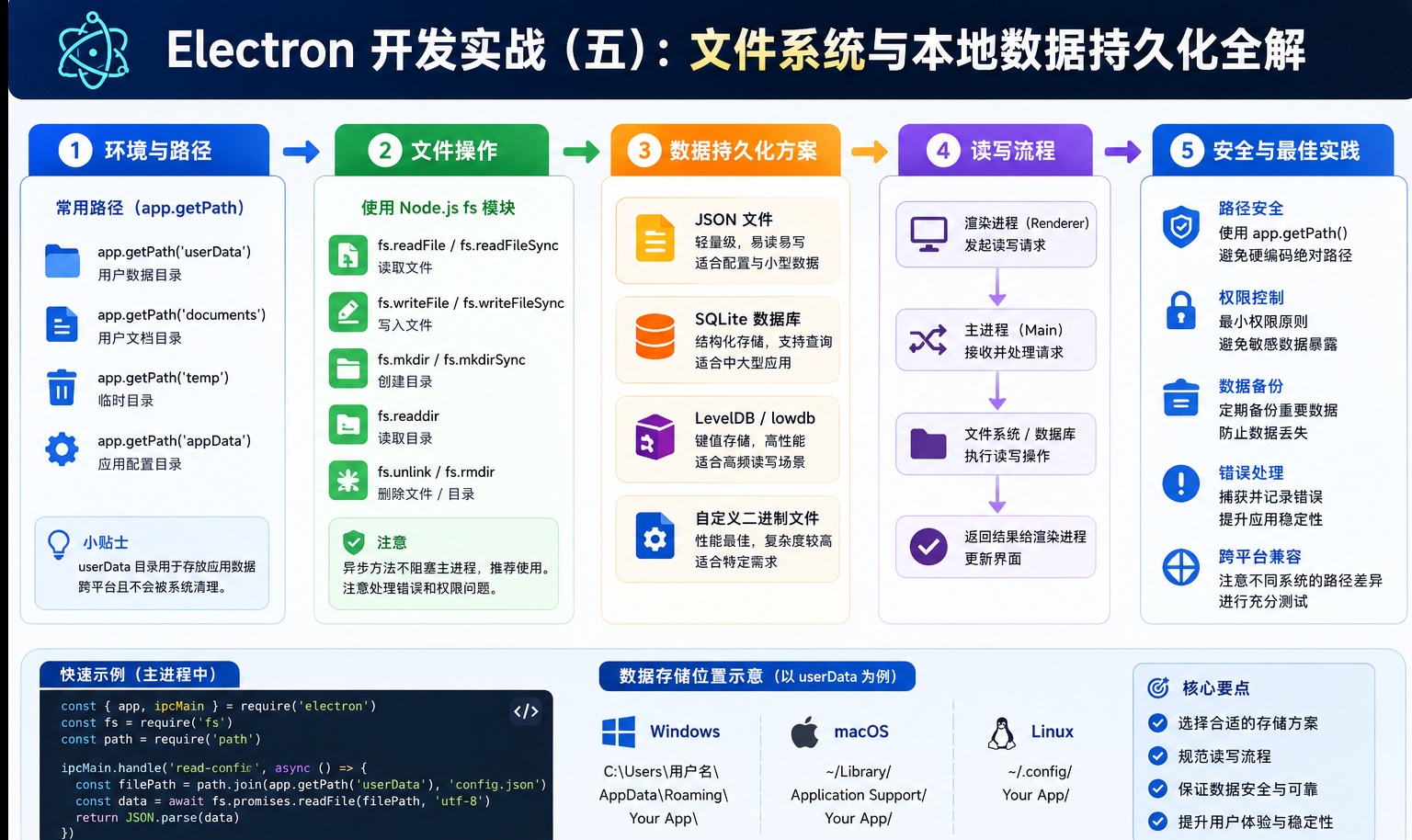Click the code brackets icon in code snippet
Screen dimensions: 1412x840
pyautogui.click(x=526, y=711)
